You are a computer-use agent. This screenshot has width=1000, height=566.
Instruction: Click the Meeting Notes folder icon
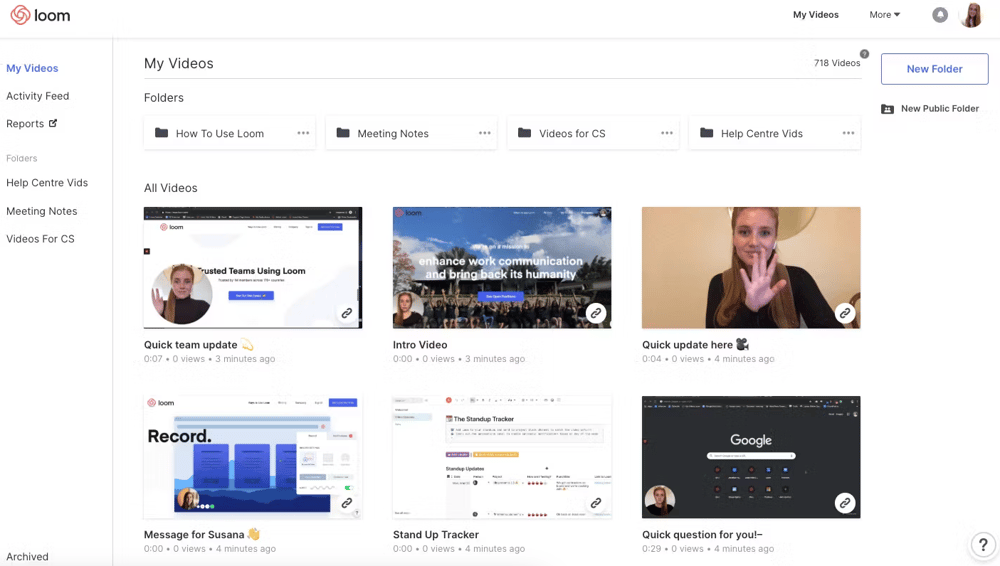click(x=343, y=133)
